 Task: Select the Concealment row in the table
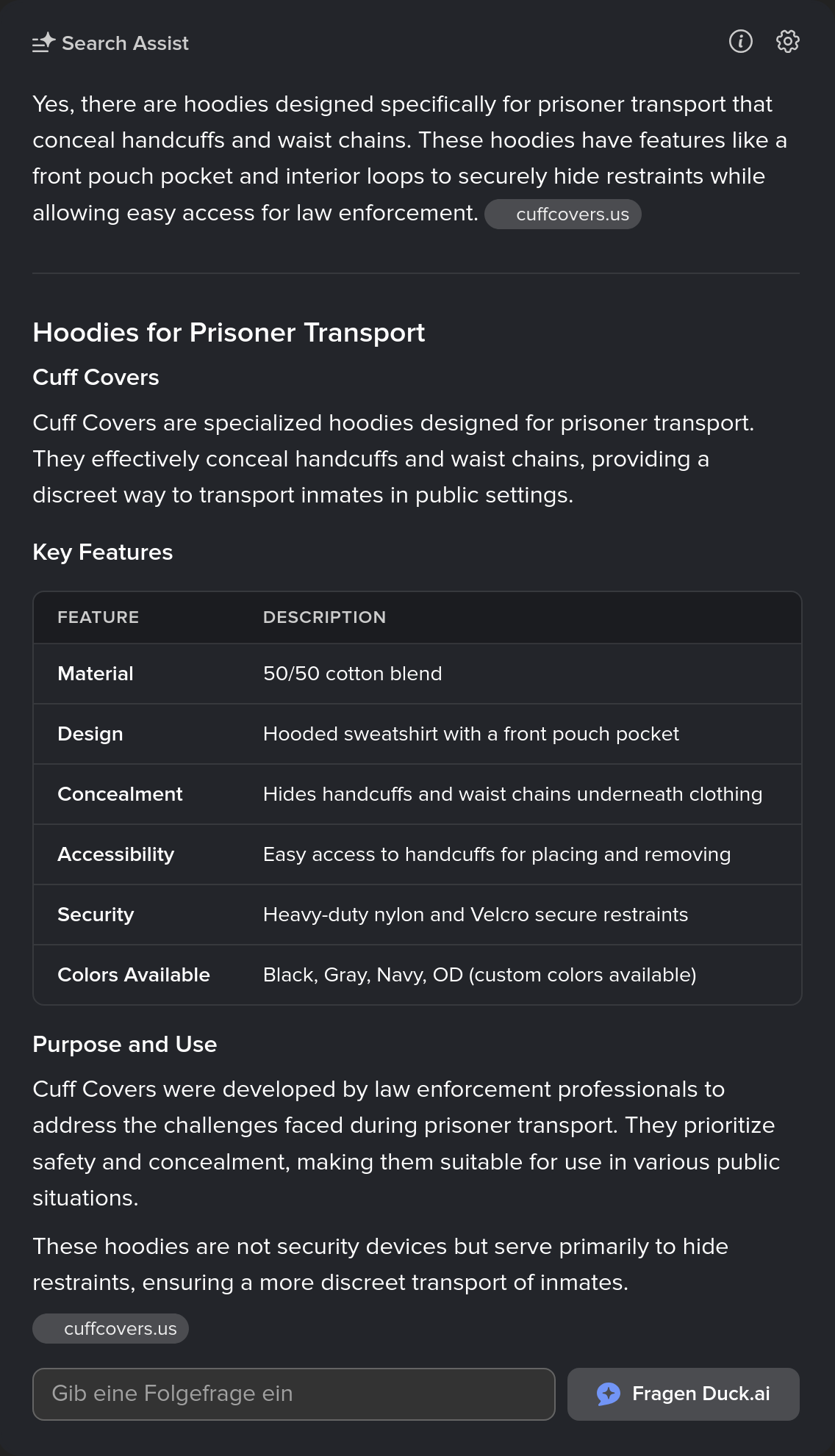pyautogui.click(x=417, y=794)
